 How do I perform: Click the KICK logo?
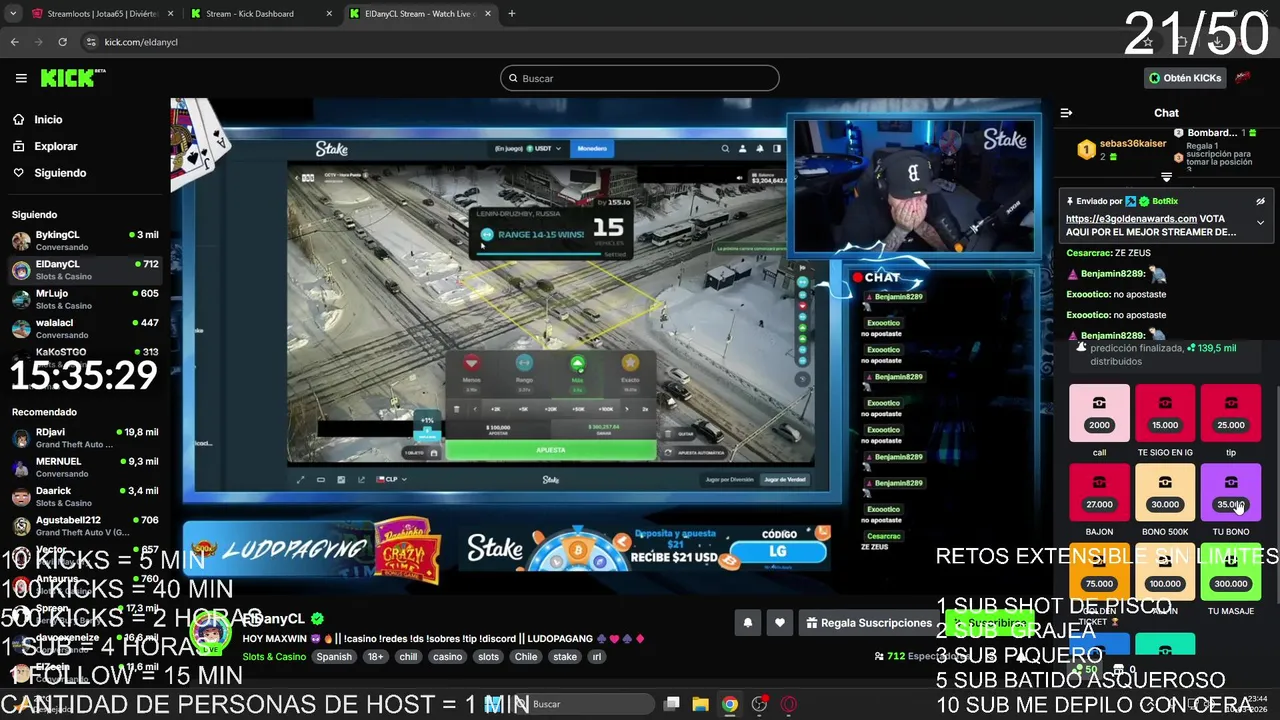72,78
